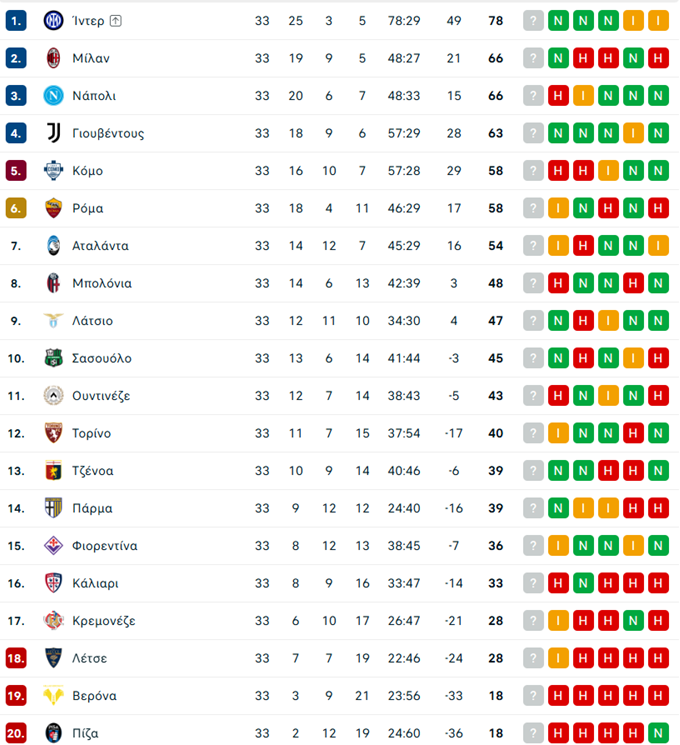Click the gray '?' badge in Πίζα's row
This screenshot has height=745, width=680.
[533, 733]
